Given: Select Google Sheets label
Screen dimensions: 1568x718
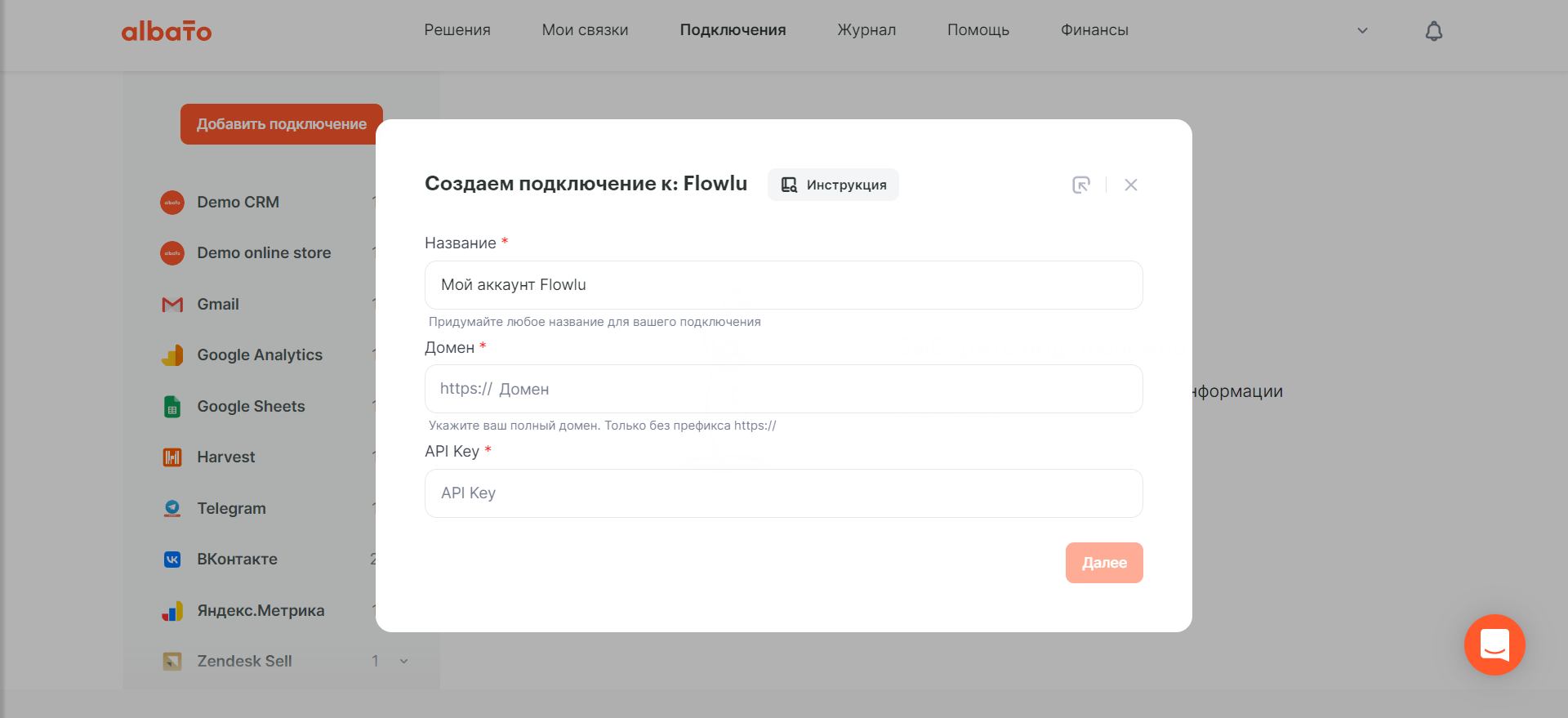Looking at the screenshot, I should [251, 406].
